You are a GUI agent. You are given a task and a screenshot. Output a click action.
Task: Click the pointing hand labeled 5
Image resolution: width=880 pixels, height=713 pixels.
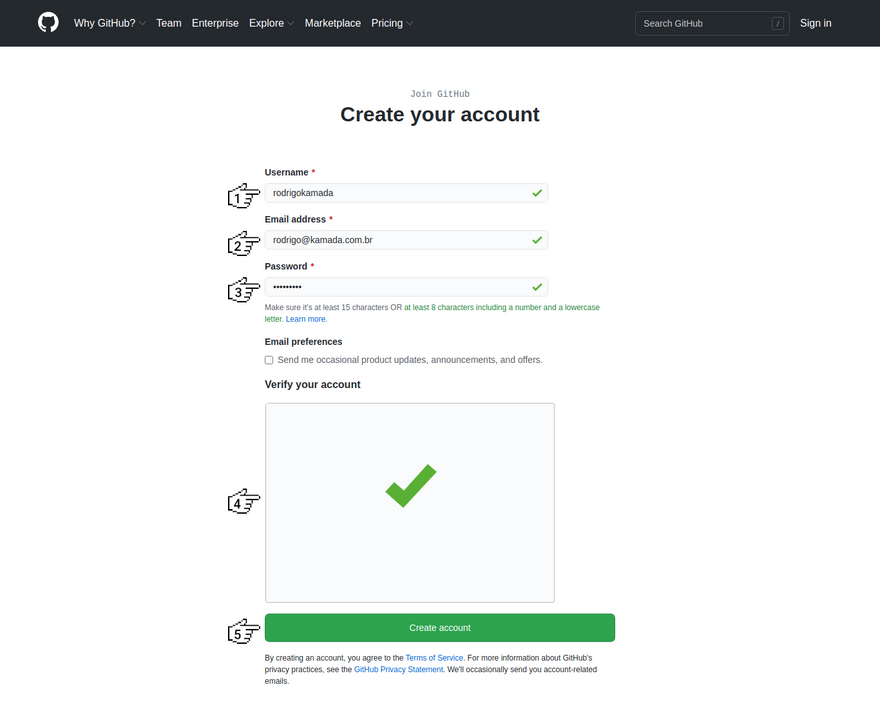[x=244, y=631]
